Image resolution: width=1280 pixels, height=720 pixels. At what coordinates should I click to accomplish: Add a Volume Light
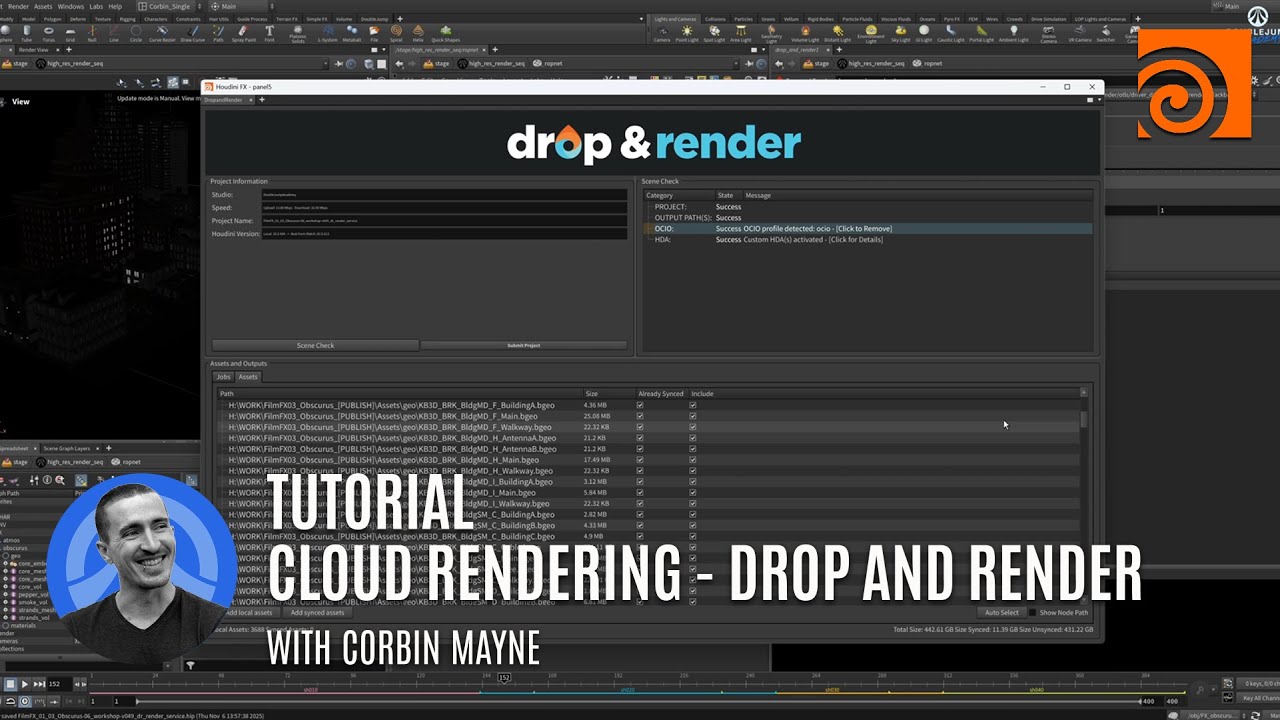805,33
